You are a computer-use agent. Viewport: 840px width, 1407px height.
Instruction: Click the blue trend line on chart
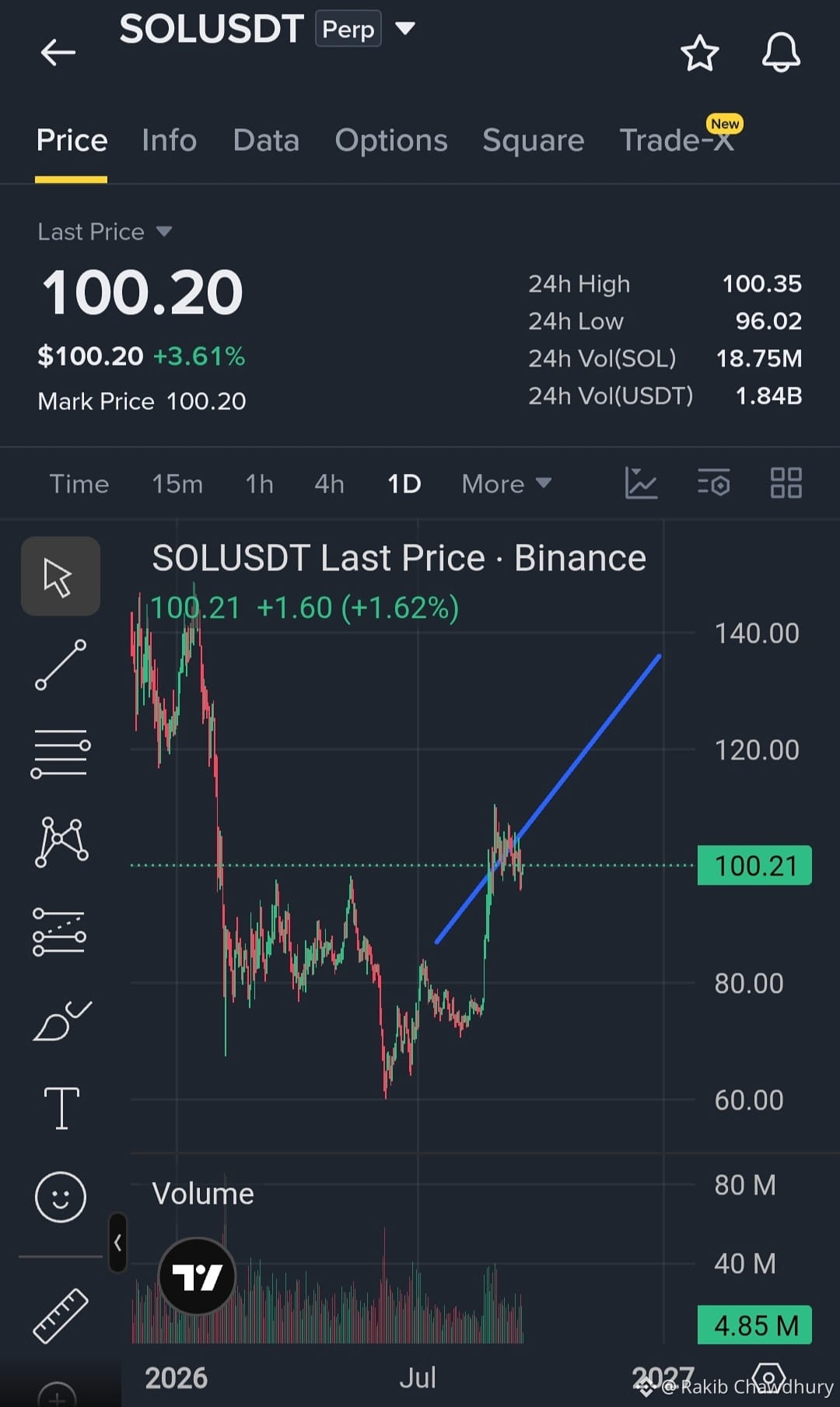(548, 798)
